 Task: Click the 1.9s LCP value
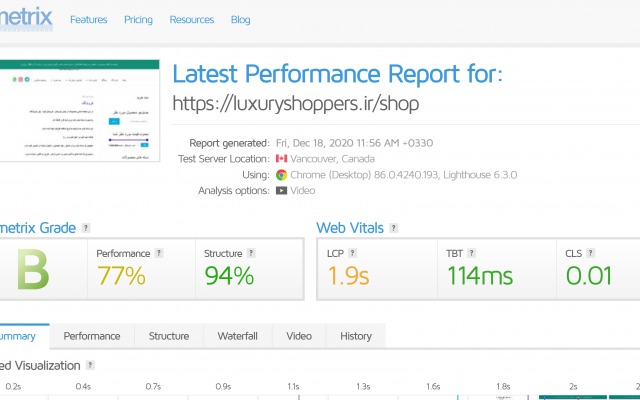click(x=349, y=276)
